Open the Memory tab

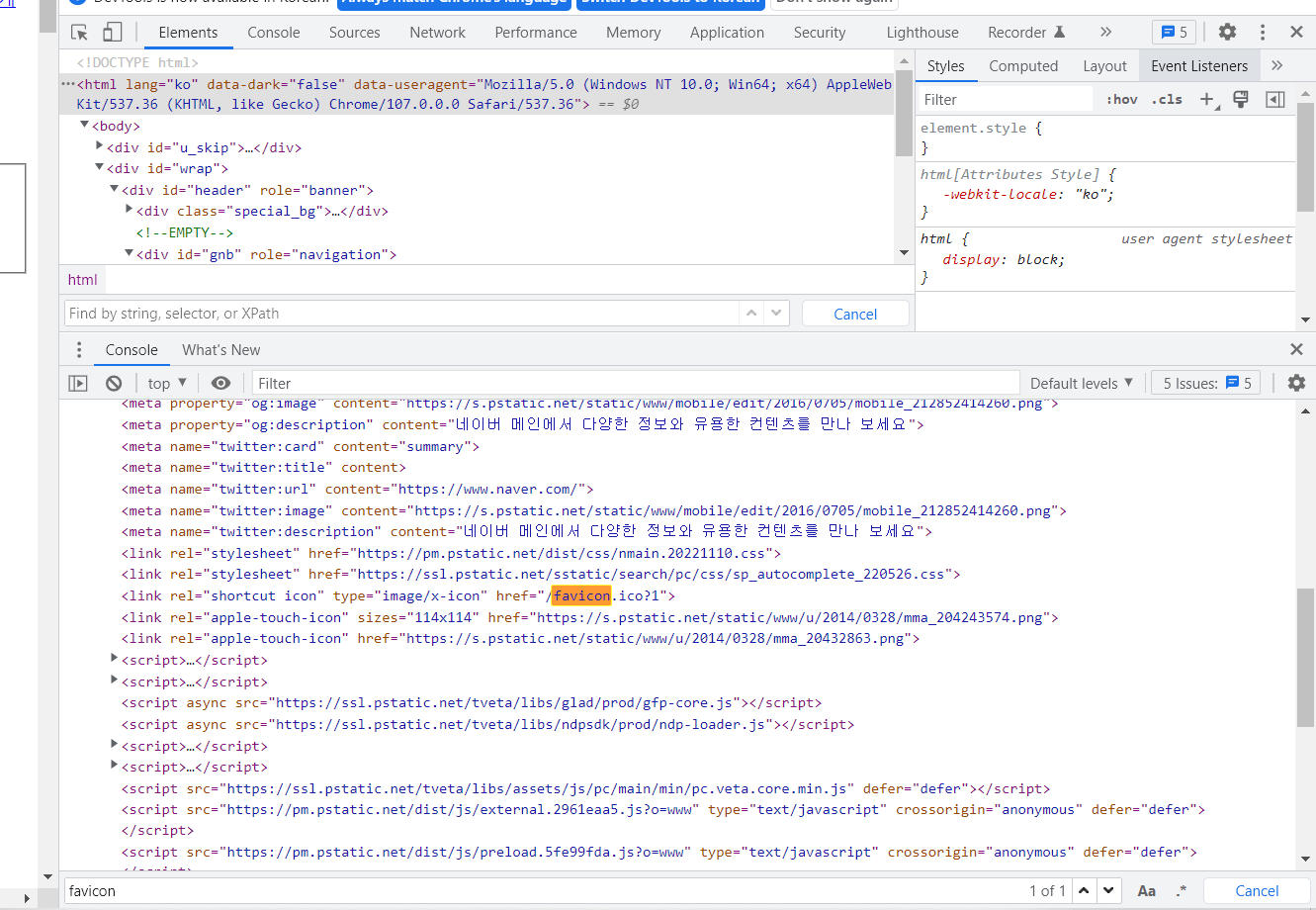(x=633, y=32)
